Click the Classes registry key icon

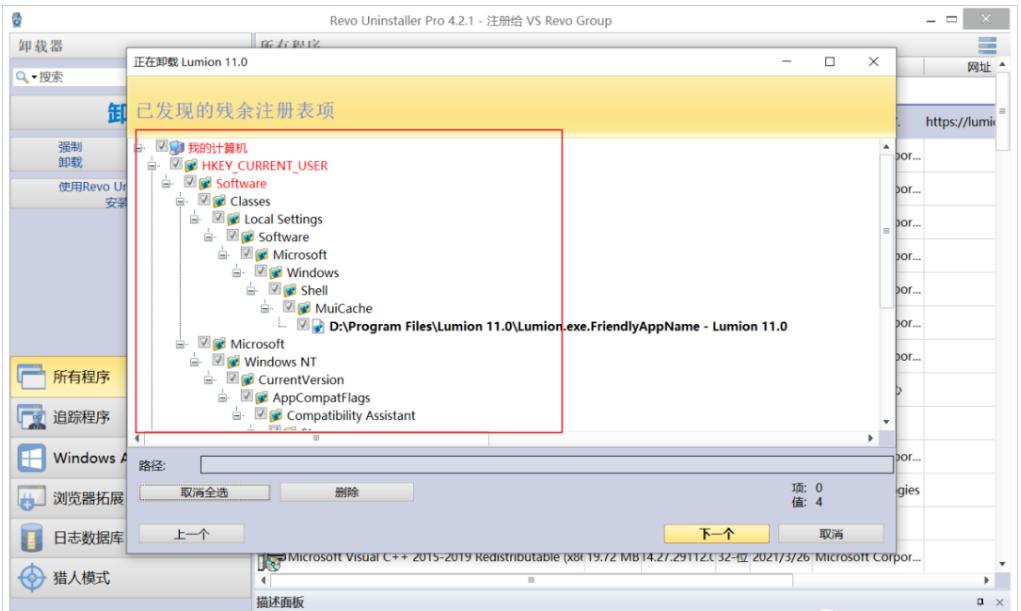point(219,201)
